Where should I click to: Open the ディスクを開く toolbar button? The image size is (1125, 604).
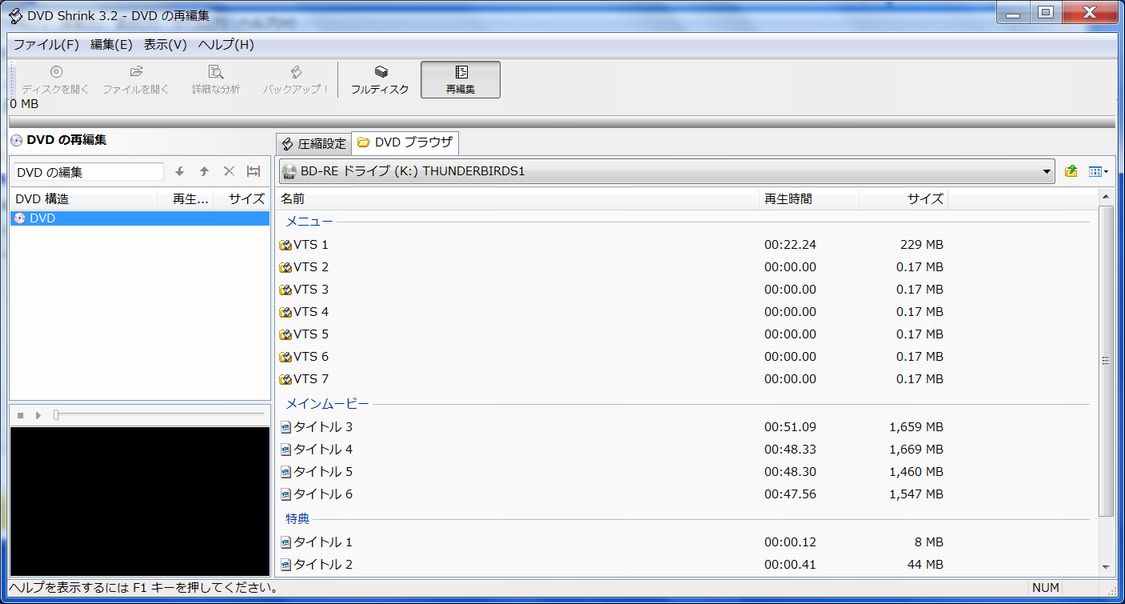click(x=55, y=80)
